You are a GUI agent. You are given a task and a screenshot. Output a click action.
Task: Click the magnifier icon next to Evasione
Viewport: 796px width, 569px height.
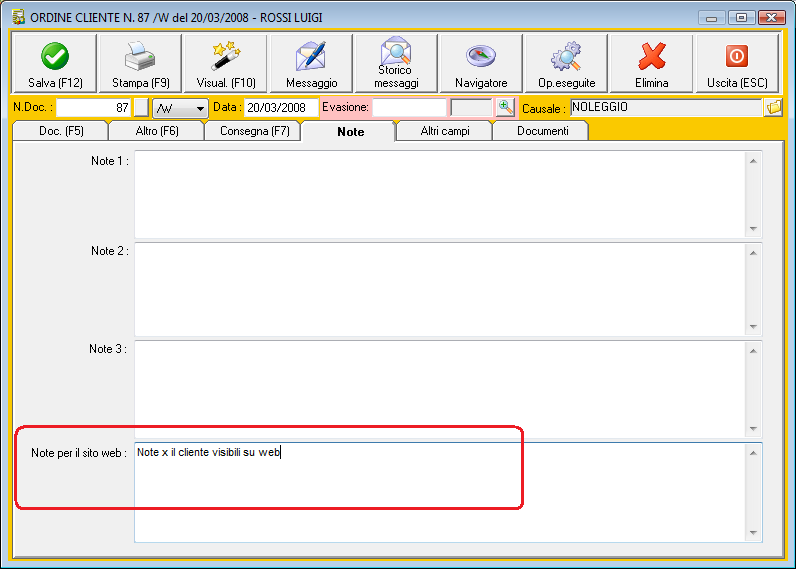click(505, 107)
